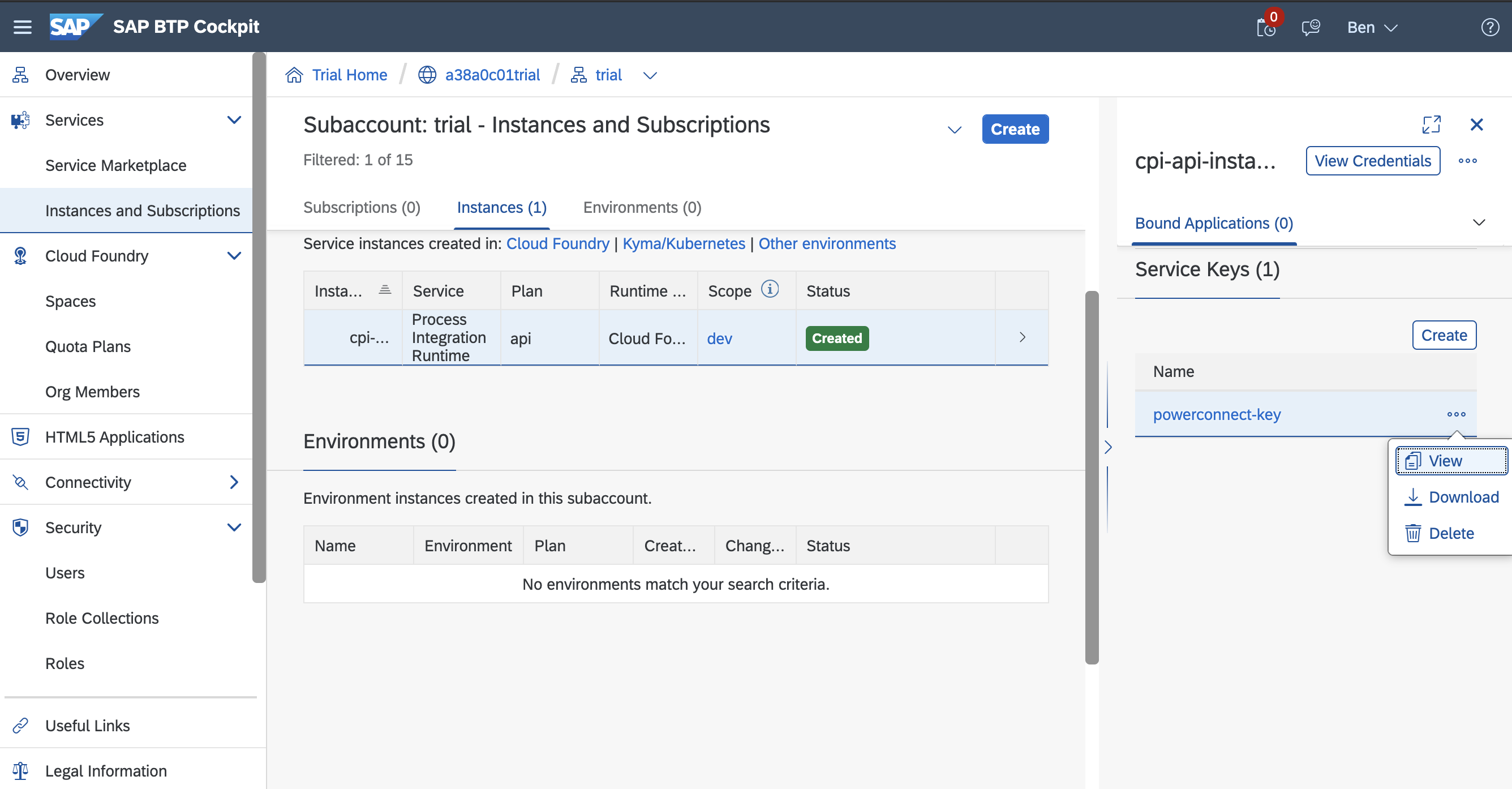Open the hamburger navigation menu icon
1512x789 pixels.
[22, 27]
